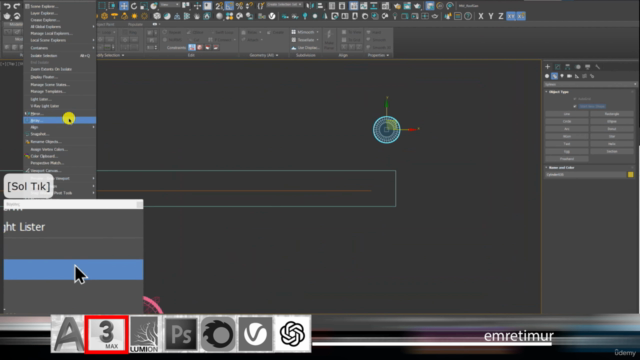This screenshot has width=640, height=360.
Task: Select the first Constraints toggle in ribbon
Action: 192,47
